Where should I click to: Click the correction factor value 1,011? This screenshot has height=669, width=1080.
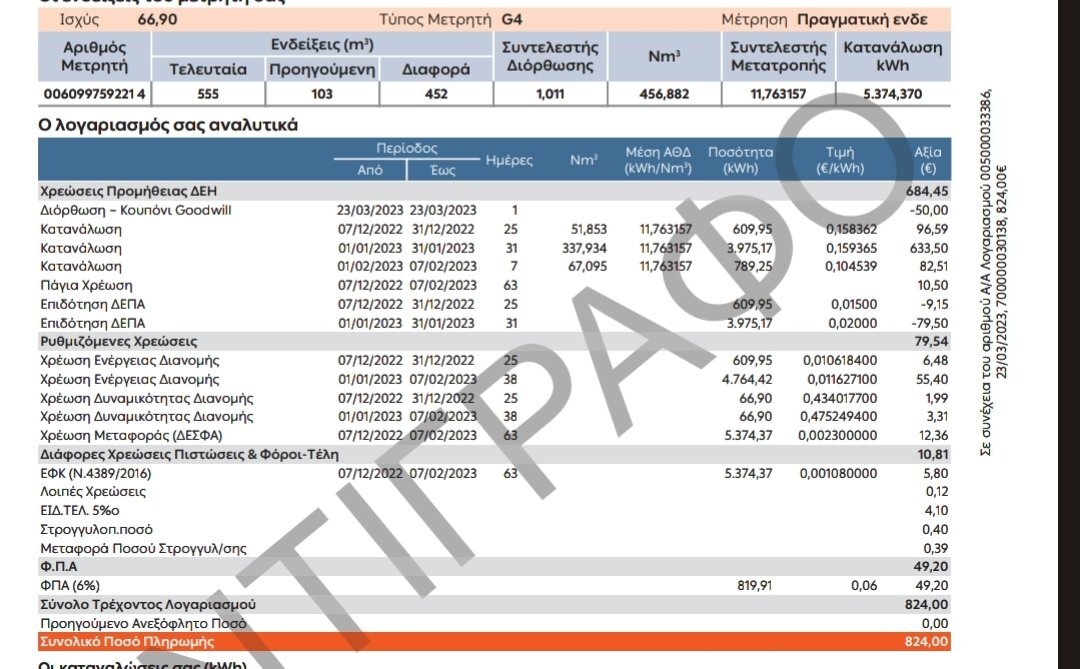pyautogui.click(x=550, y=94)
